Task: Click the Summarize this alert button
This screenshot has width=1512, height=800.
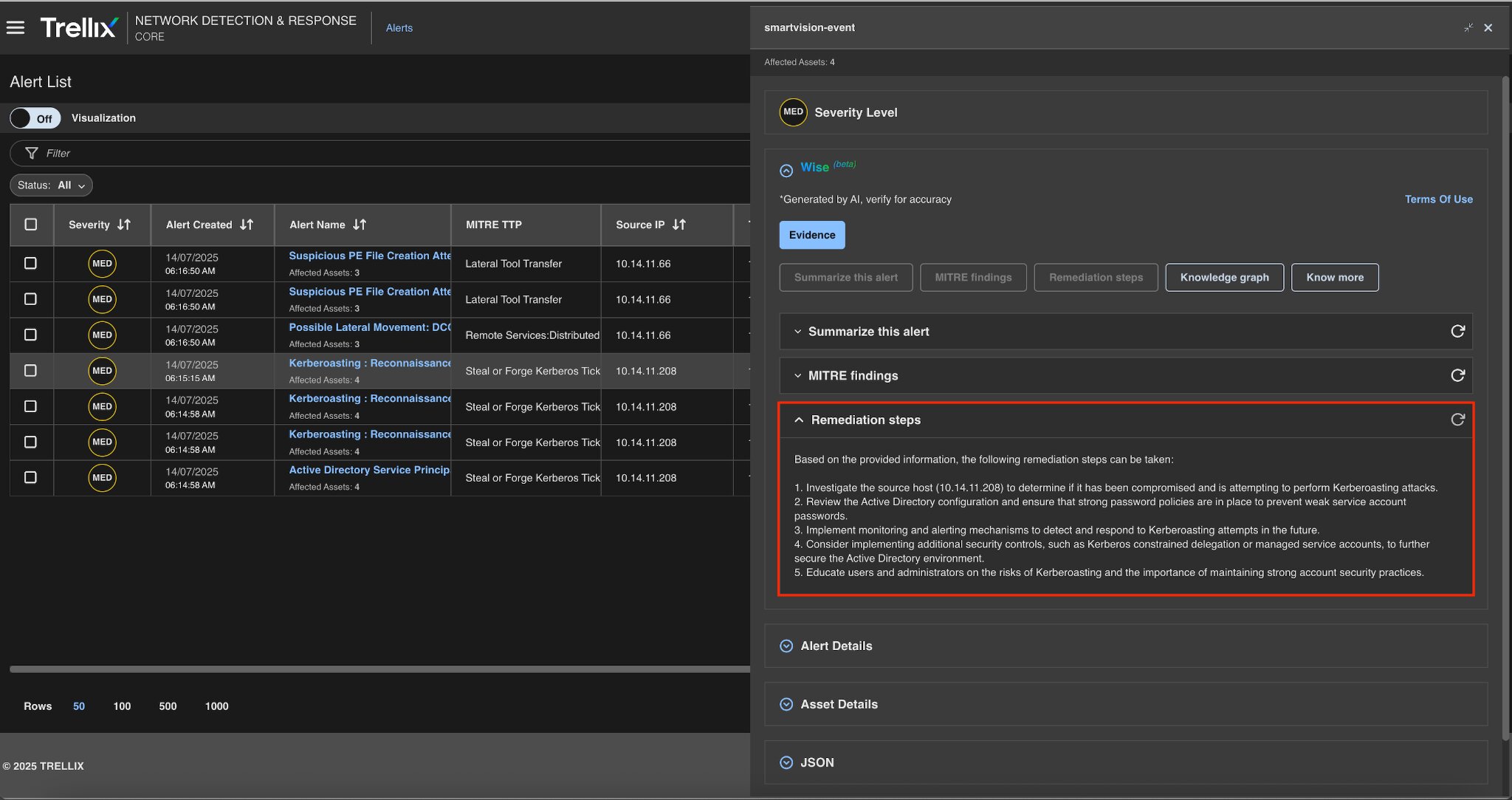Action: pos(846,278)
